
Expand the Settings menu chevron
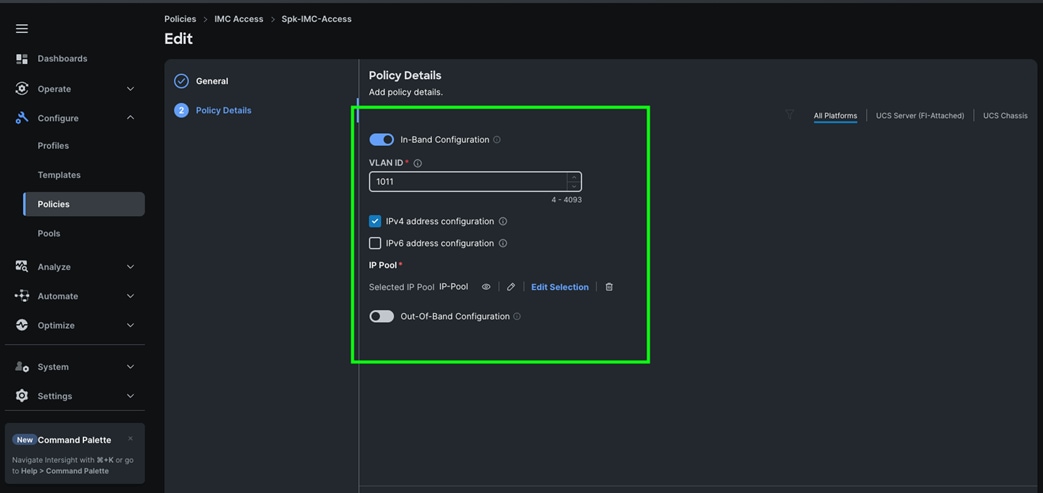(130, 396)
